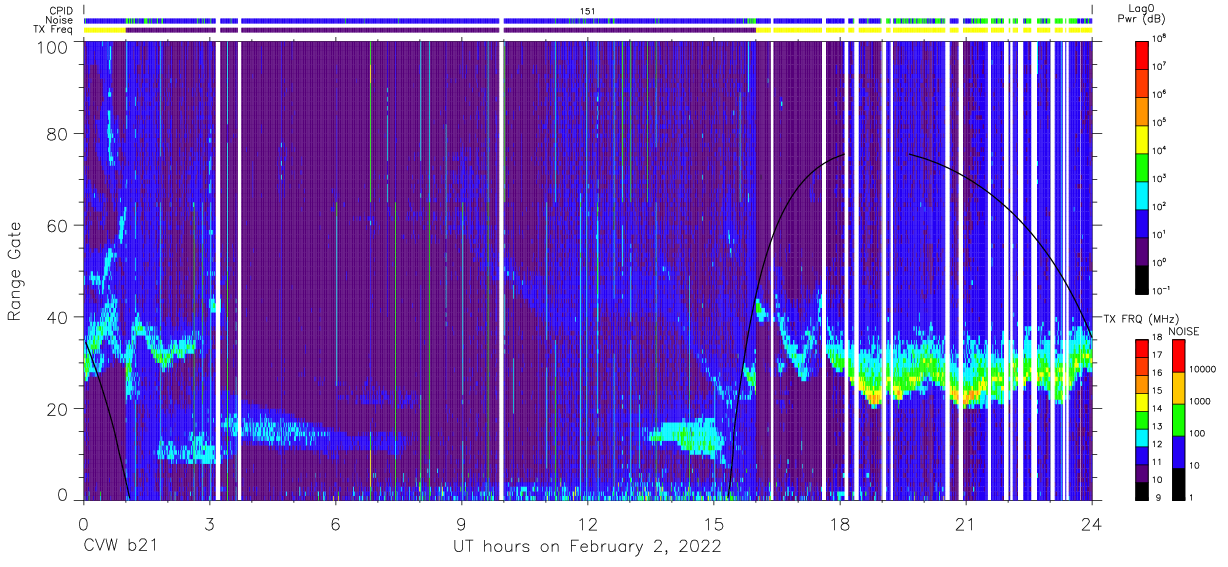The height and width of the screenshot is (567, 1228).
Task: Click the 10000 label on NOISE scale
Action: 1204,370
